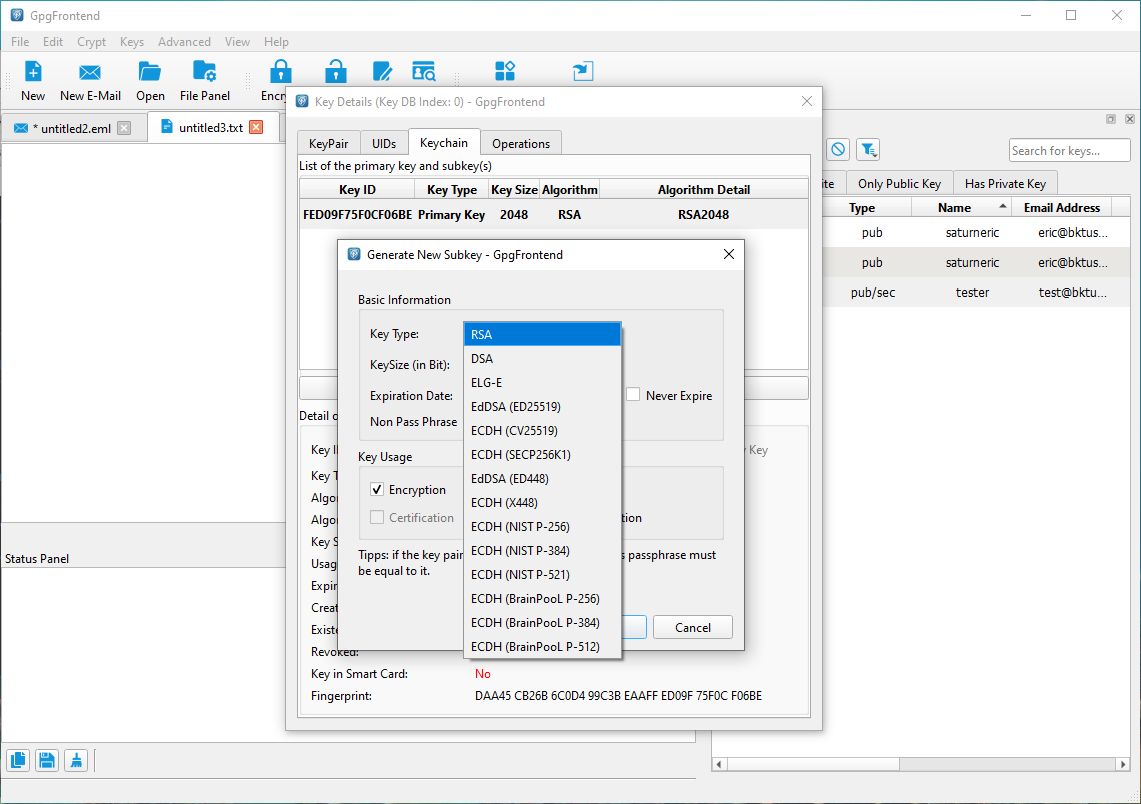Choose ECDH (SECP256K1) key type
This screenshot has height=804, width=1141.
click(542, 455)
